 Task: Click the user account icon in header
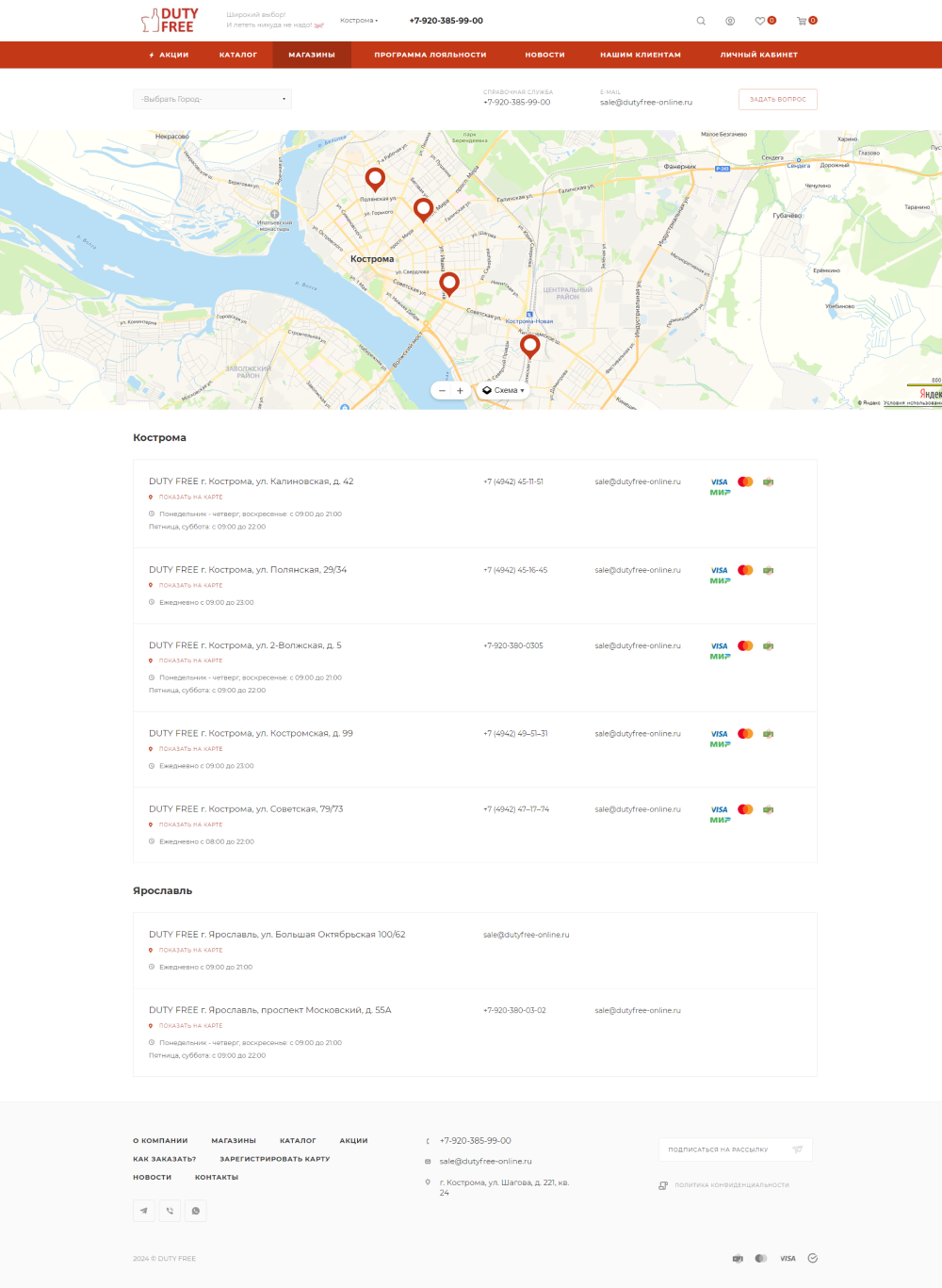730,21
